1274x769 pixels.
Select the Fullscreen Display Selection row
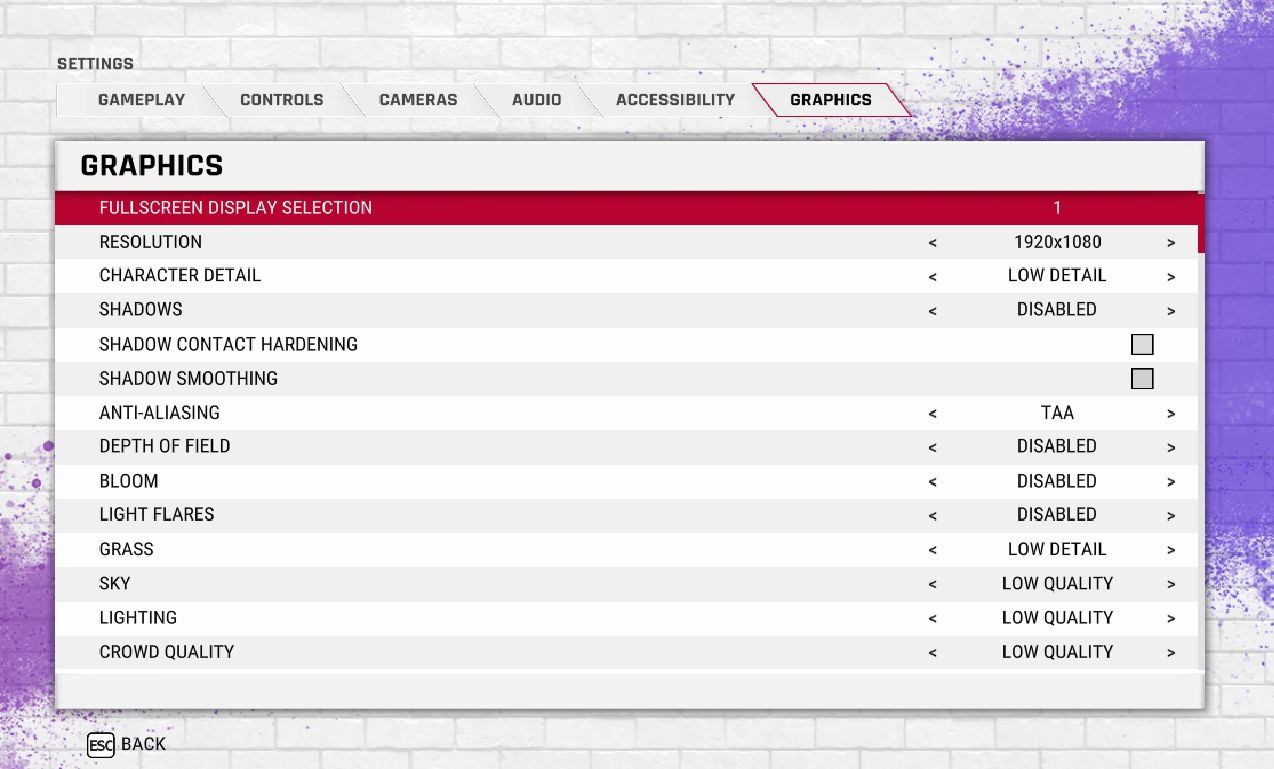coord(626,208)
